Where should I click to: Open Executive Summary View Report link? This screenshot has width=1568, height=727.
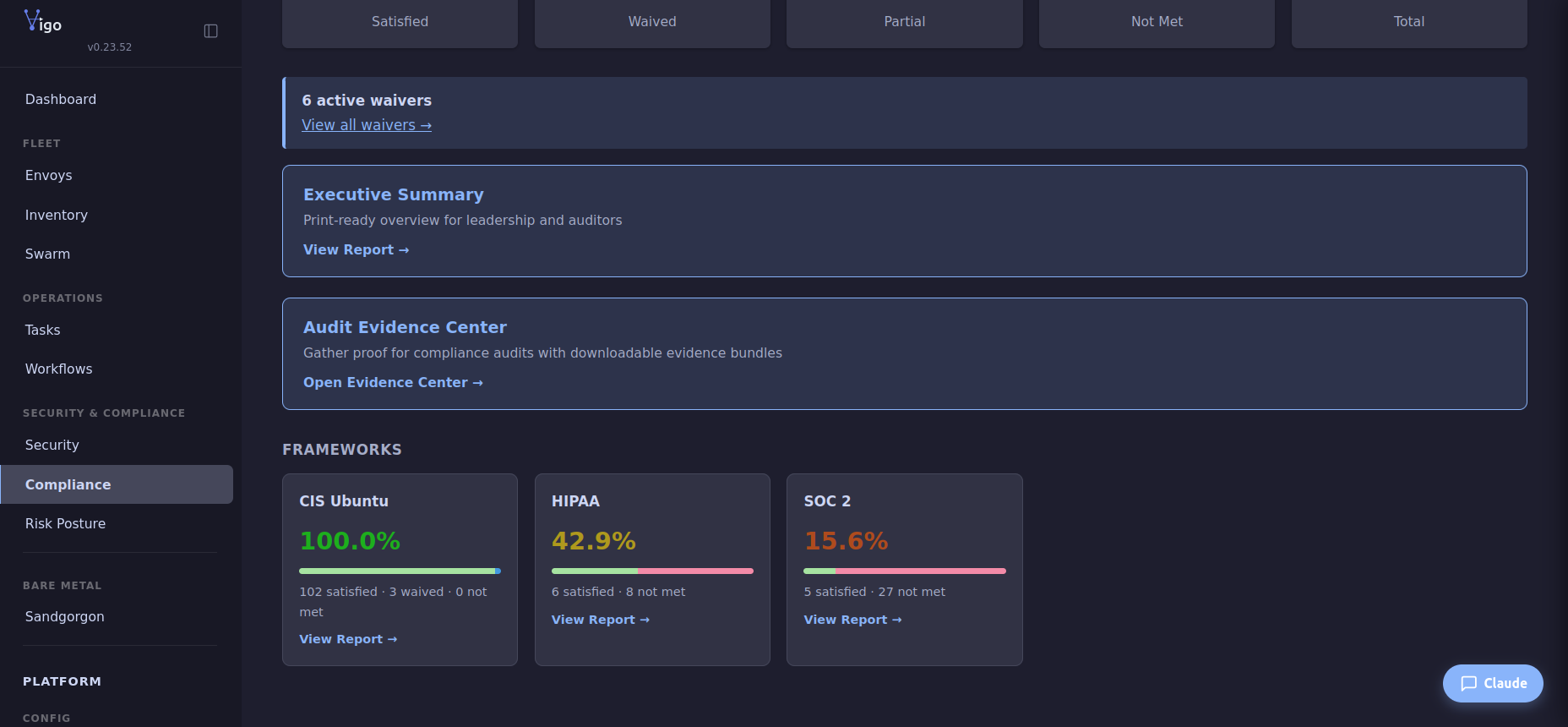(x=356, y=250)
